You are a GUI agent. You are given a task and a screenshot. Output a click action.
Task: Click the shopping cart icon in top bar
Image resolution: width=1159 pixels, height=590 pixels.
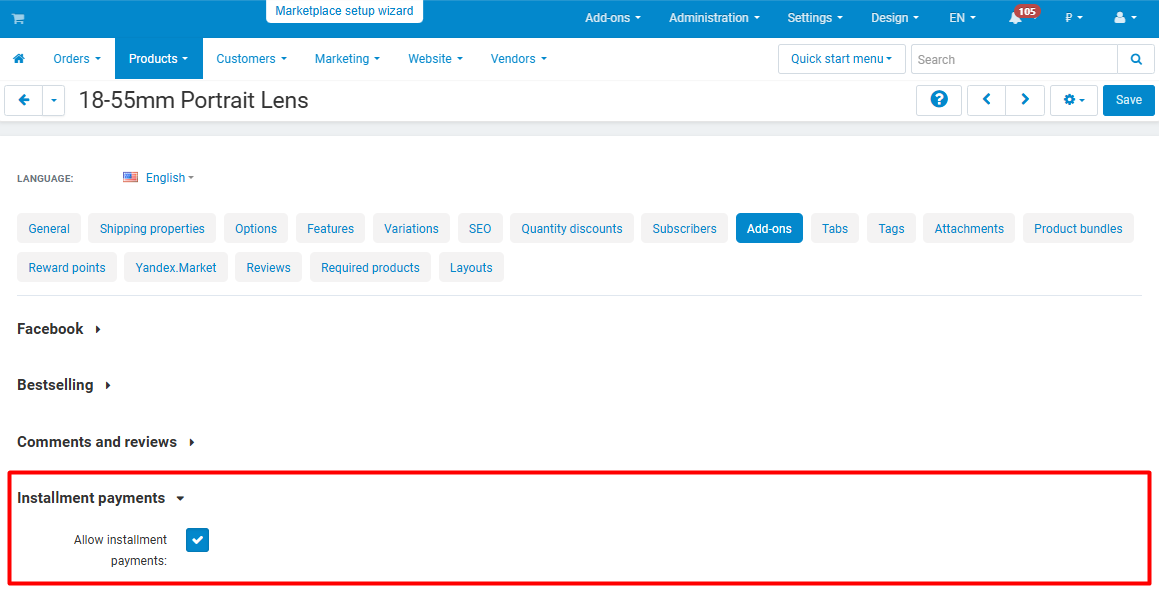point(18,18)
